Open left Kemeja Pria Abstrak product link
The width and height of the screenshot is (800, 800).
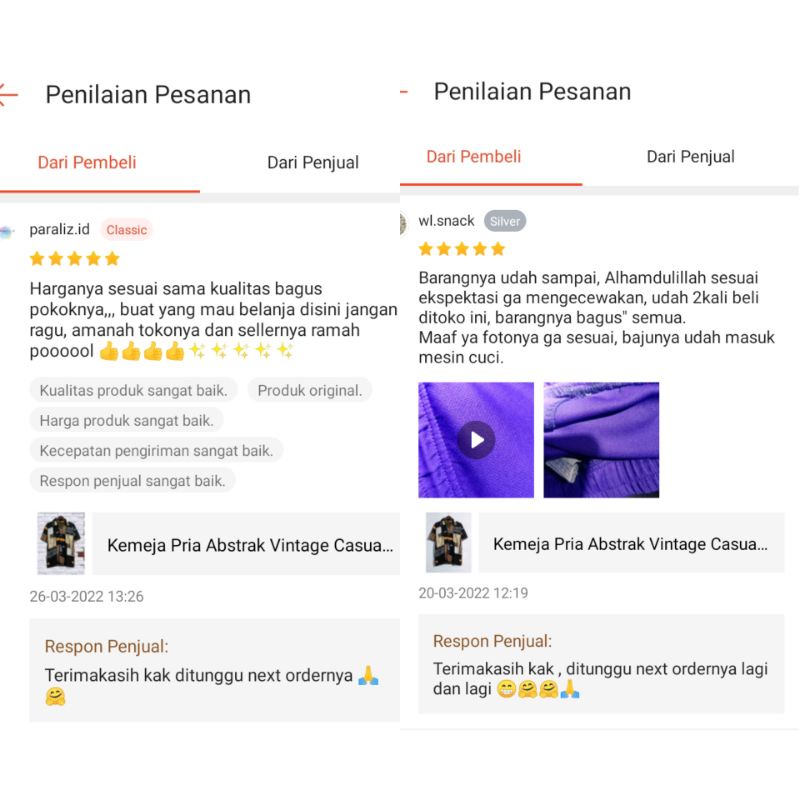pos(246,544)
